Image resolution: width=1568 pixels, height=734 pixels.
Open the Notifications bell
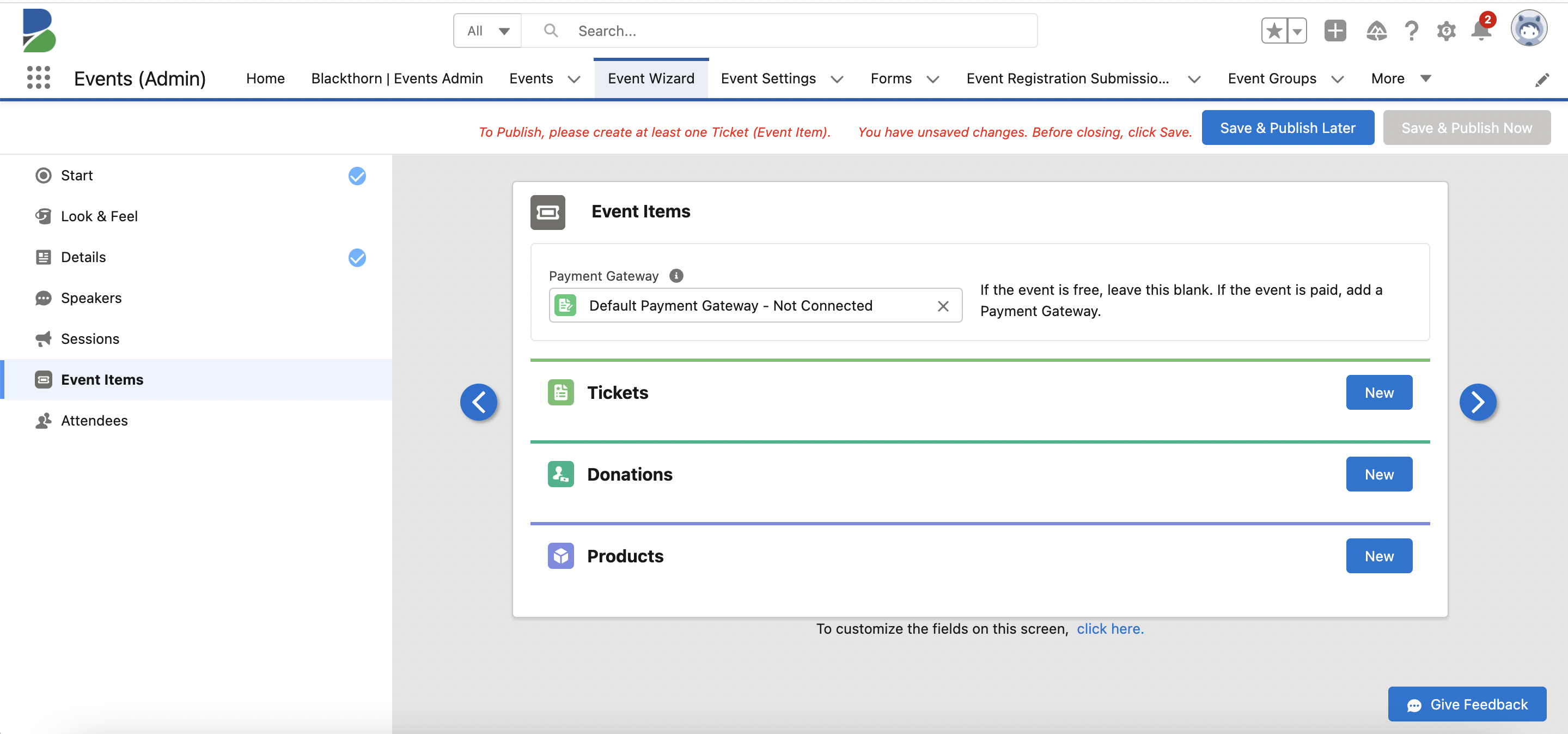point(1481,29)
